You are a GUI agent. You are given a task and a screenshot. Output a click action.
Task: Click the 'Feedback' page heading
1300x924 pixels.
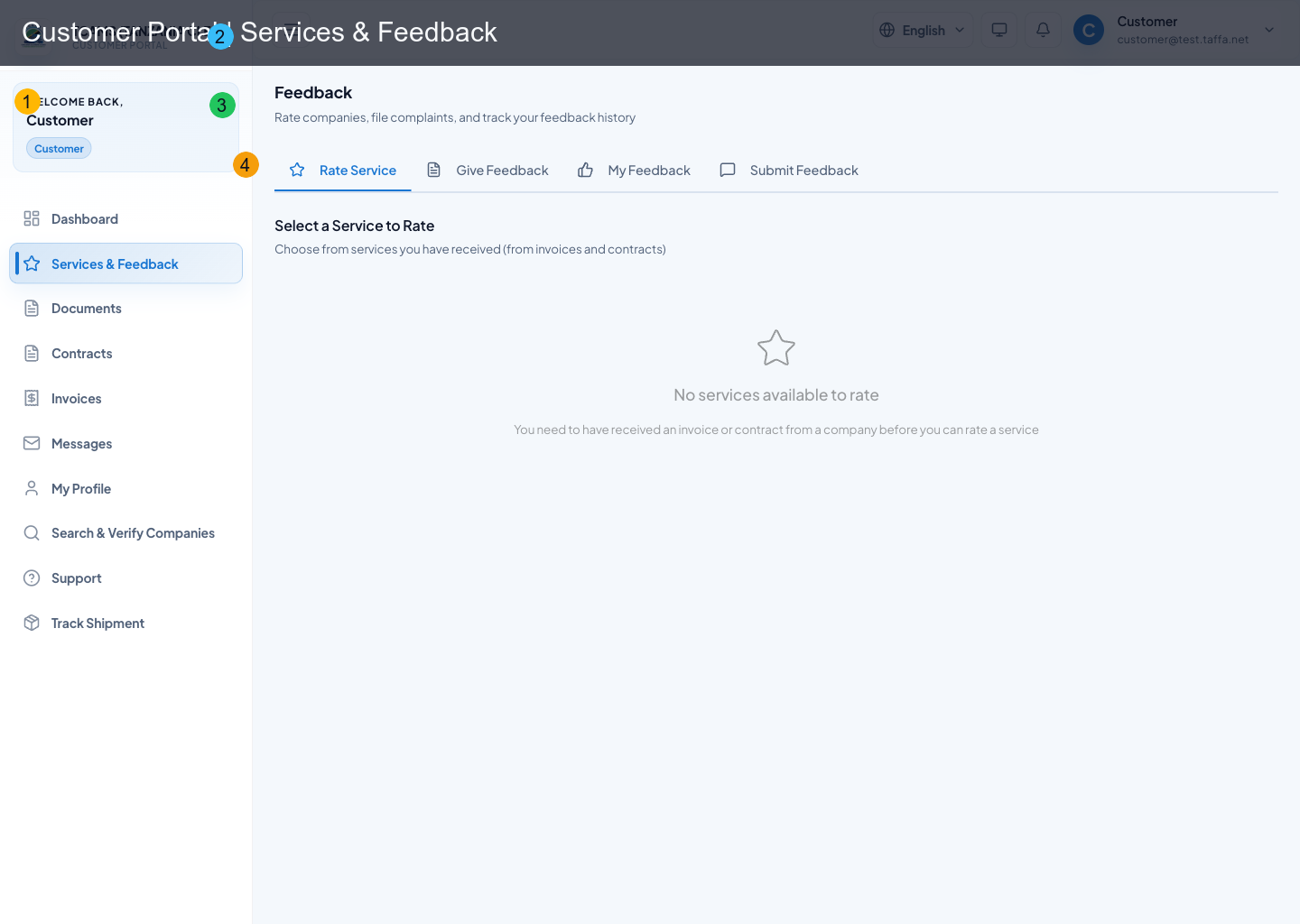point(313,93)
